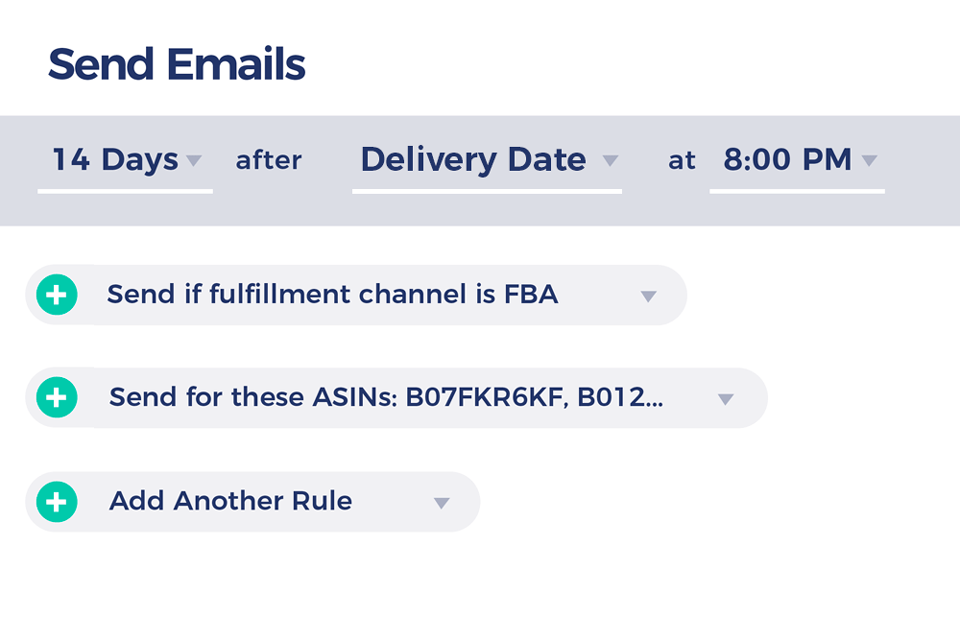
Task: Click the arrow icon next to Delivery Date
Action: (x=610, y=161)
